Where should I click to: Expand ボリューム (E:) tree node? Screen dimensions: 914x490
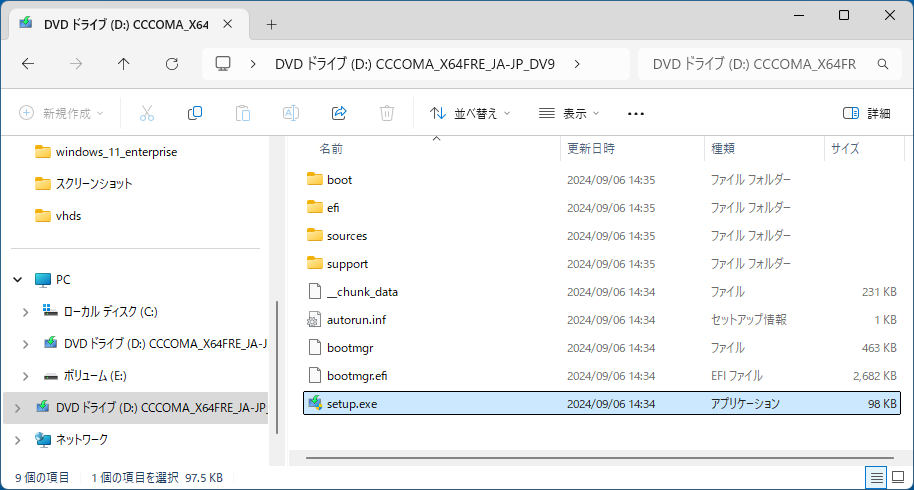pos(26,376)
